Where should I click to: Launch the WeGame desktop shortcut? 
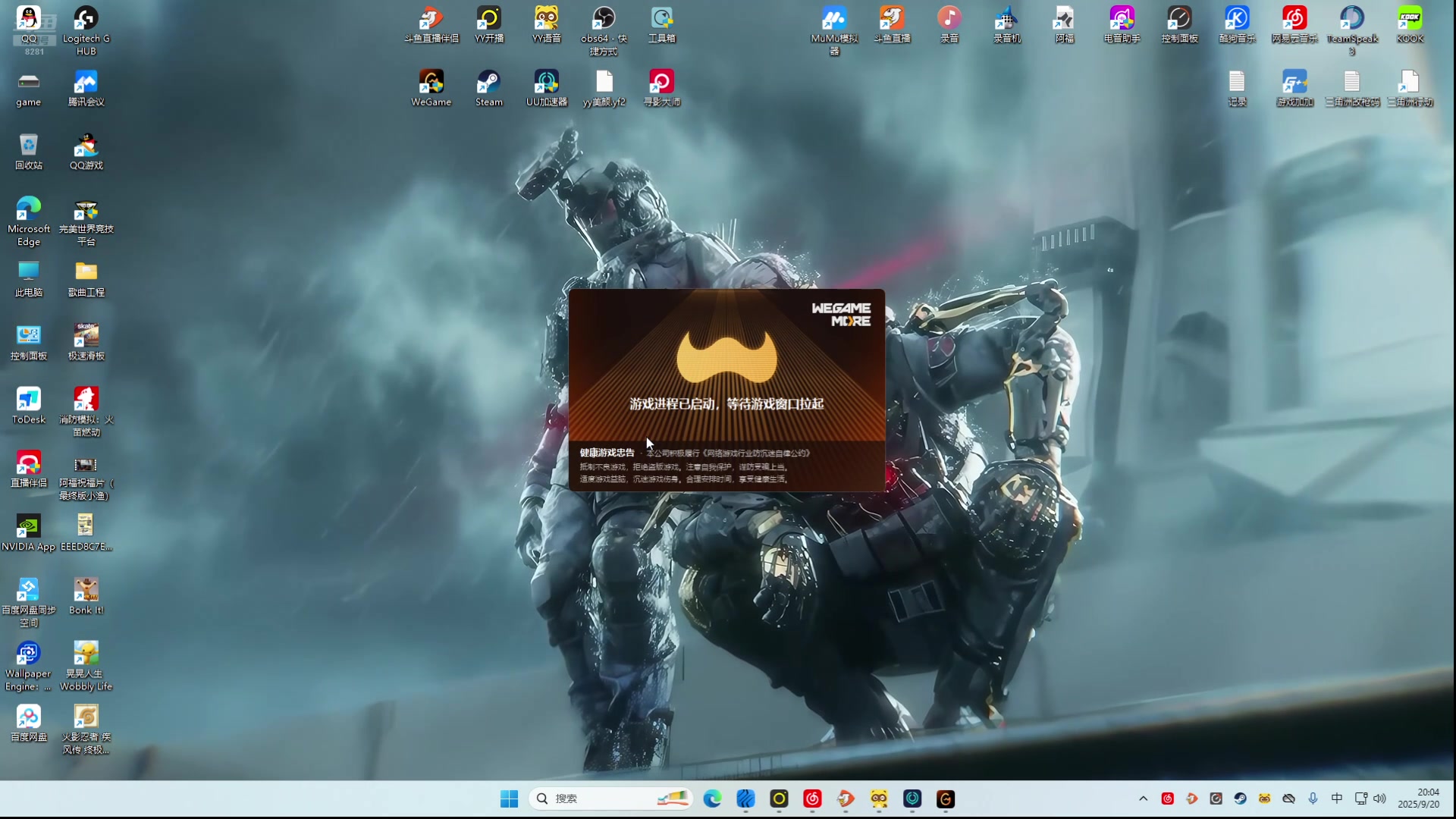[431, 88]
